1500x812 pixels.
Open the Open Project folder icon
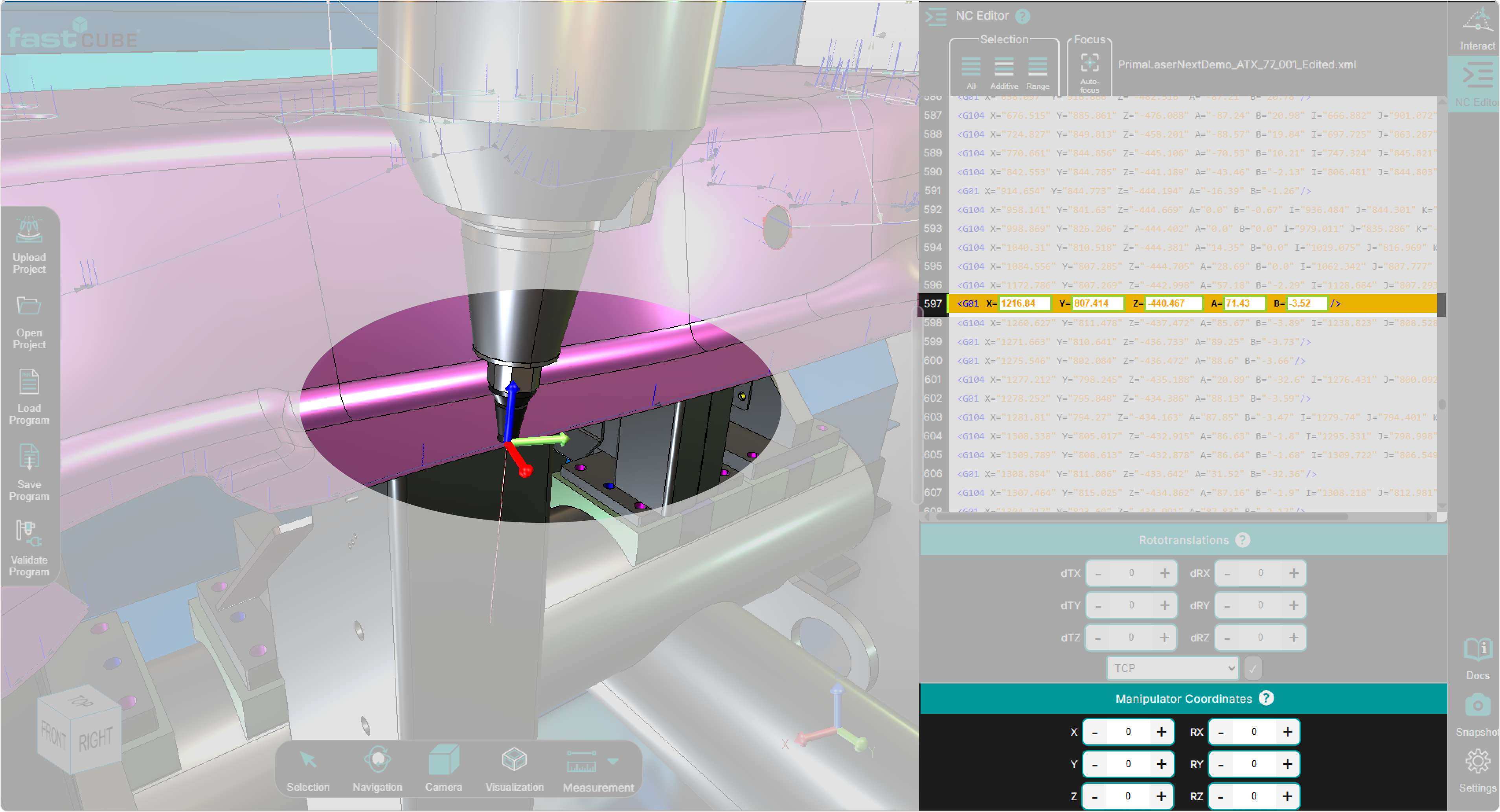point(29,307)
